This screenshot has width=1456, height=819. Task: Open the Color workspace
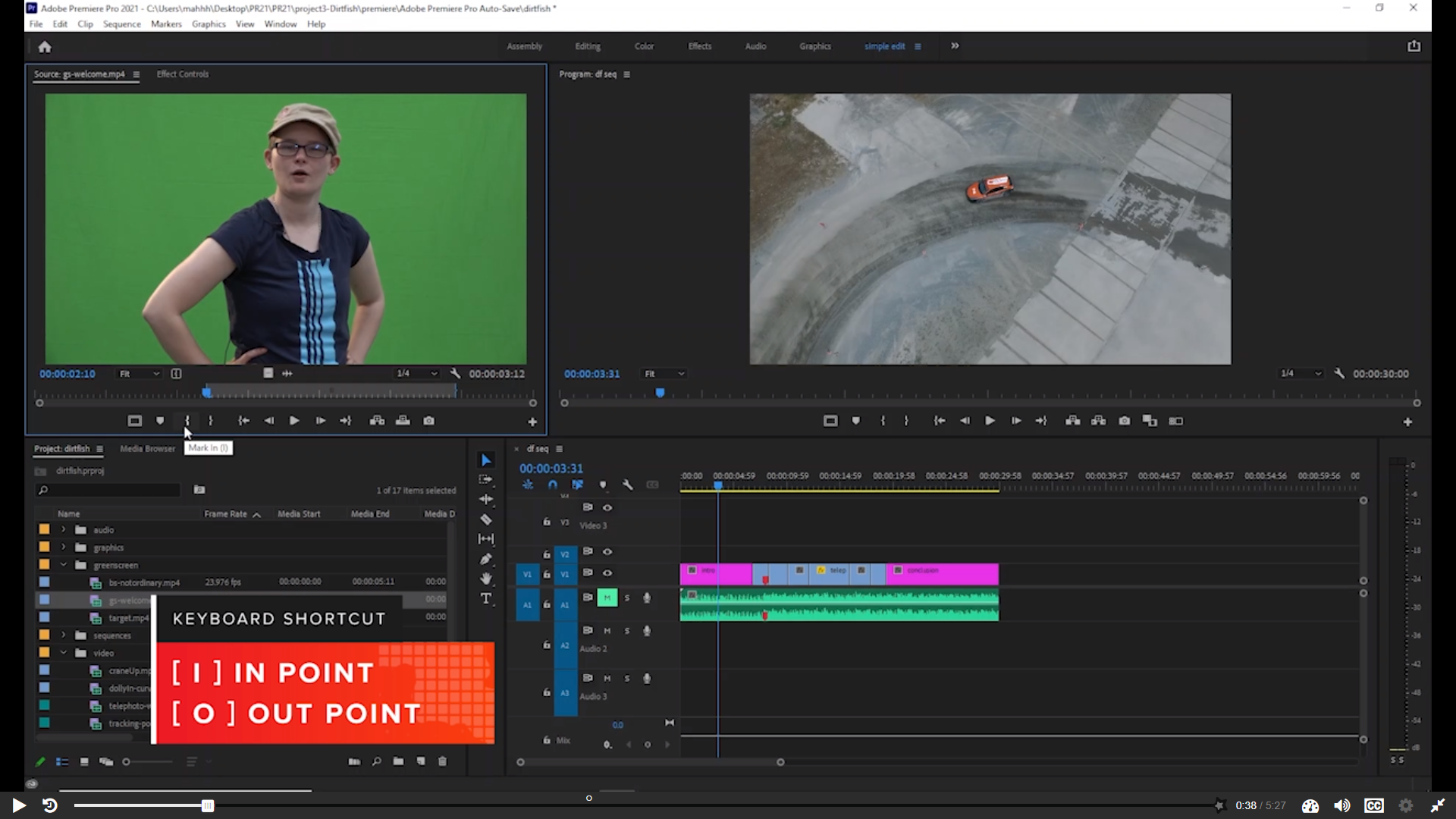point(644,46)
